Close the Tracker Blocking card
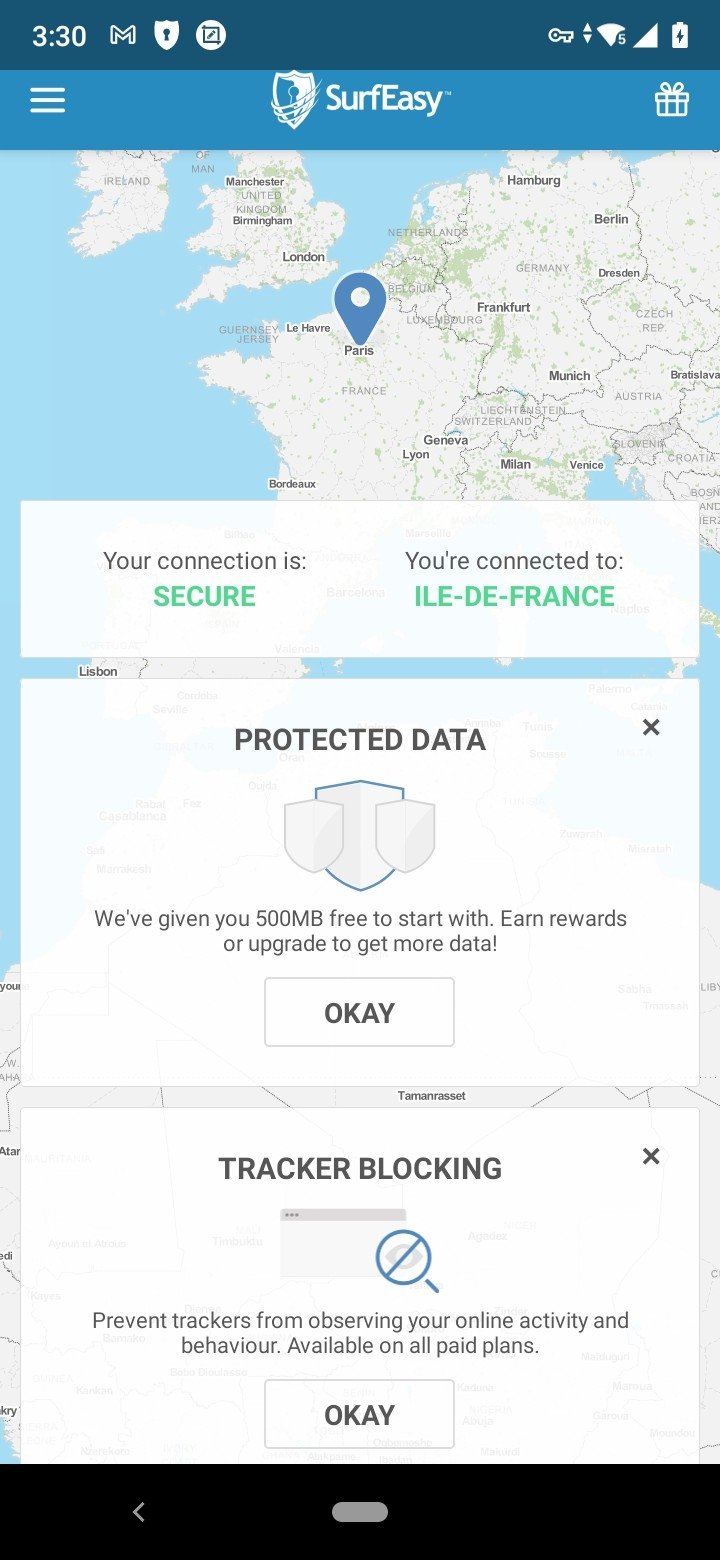Viewport: 720px width, 1560px height. coord(651,1156)
